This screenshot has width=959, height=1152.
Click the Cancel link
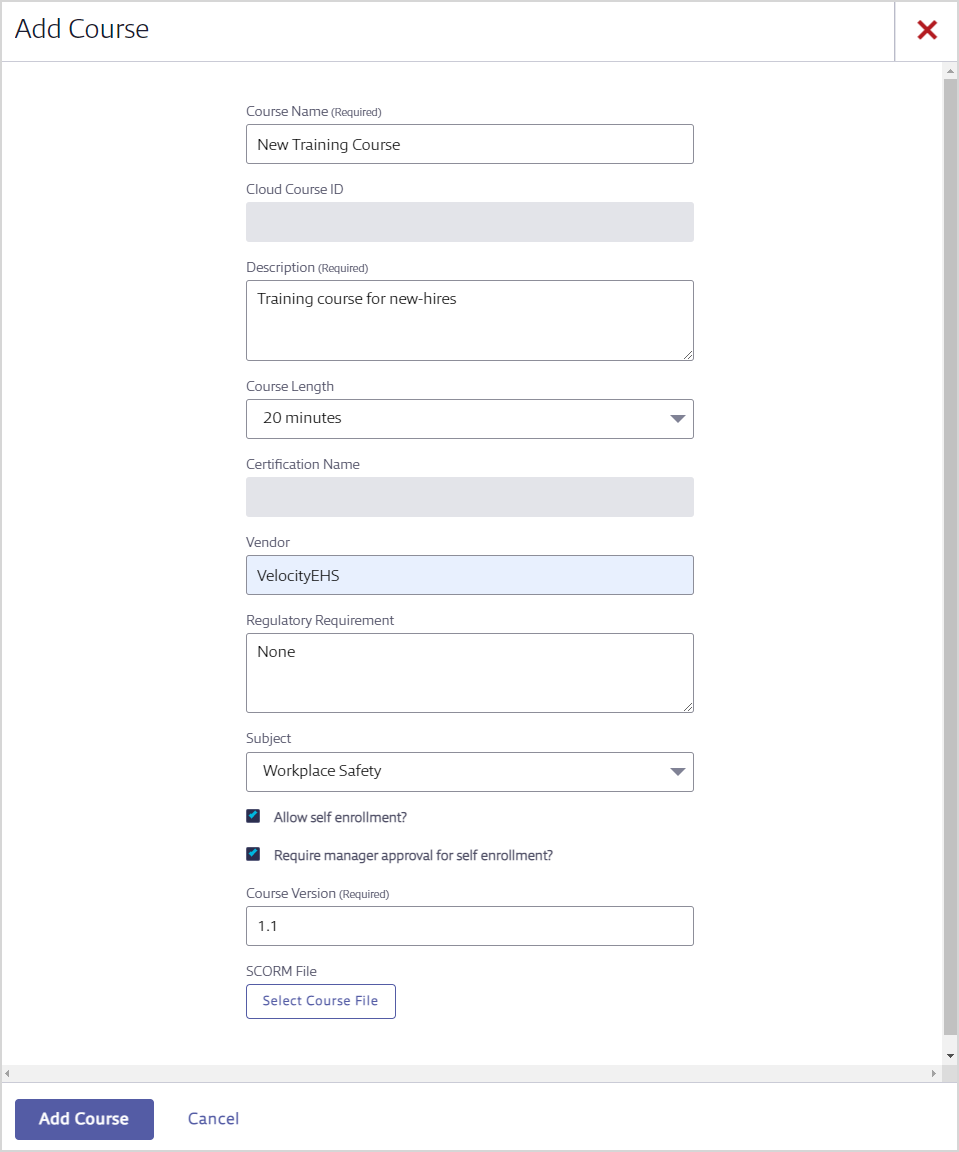(x=213, y=1119)
